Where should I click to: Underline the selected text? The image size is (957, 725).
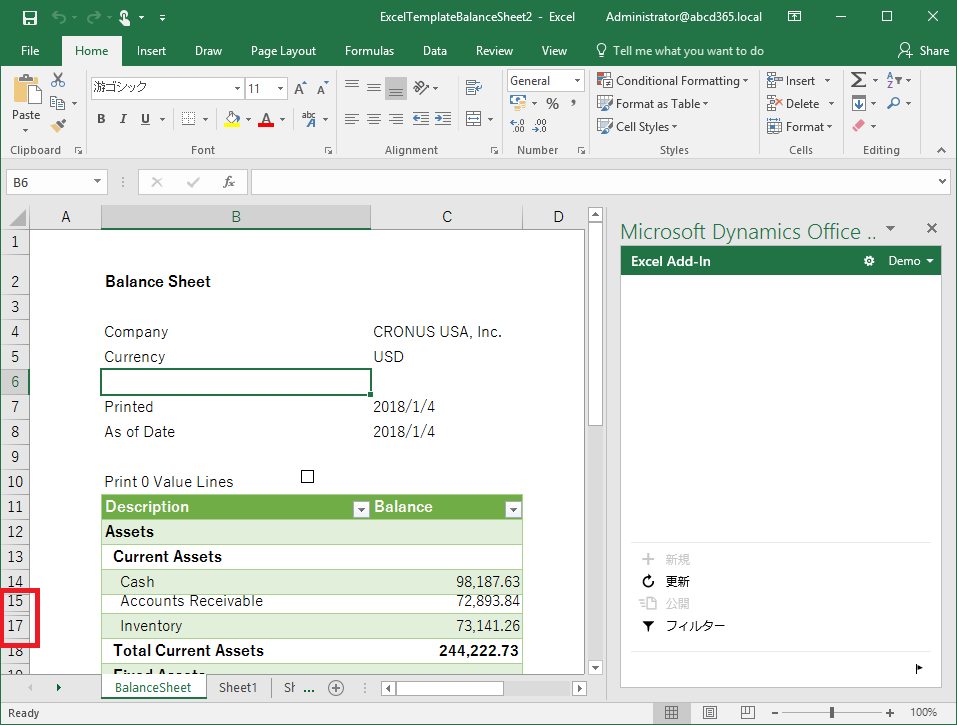(x=145, y=118)
